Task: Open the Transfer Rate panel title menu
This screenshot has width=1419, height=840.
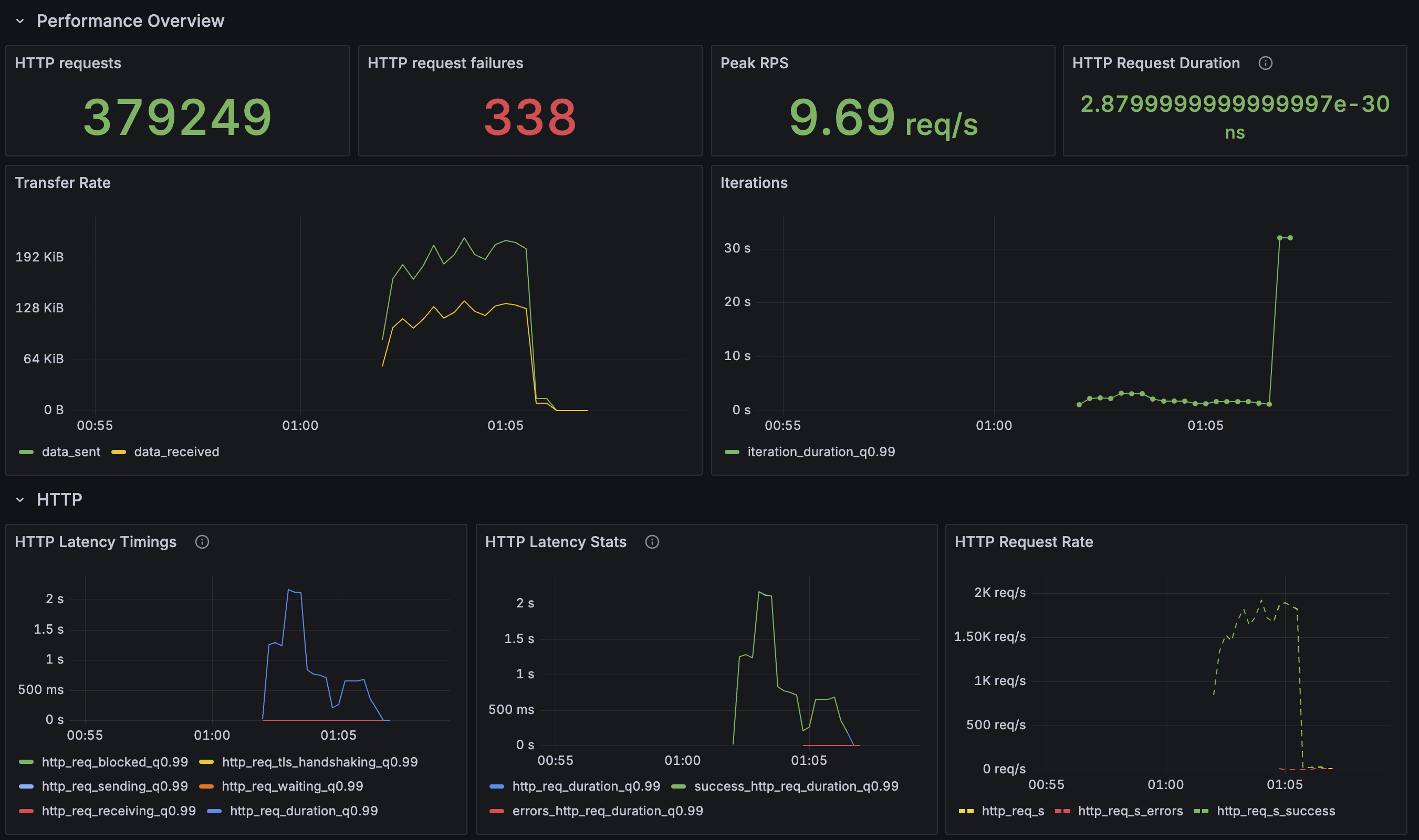Action: [63, 183]
